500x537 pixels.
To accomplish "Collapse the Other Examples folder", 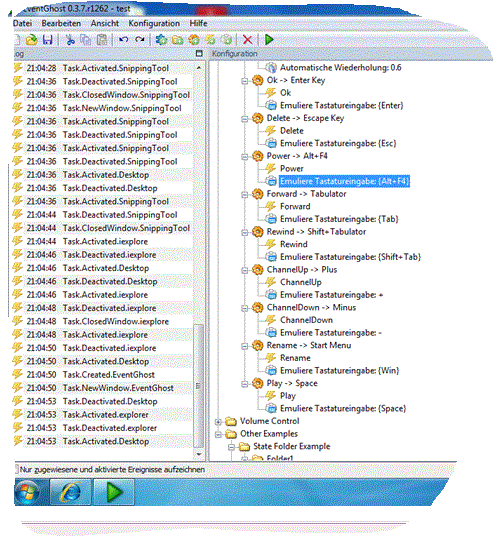I will tap(218, 435).
